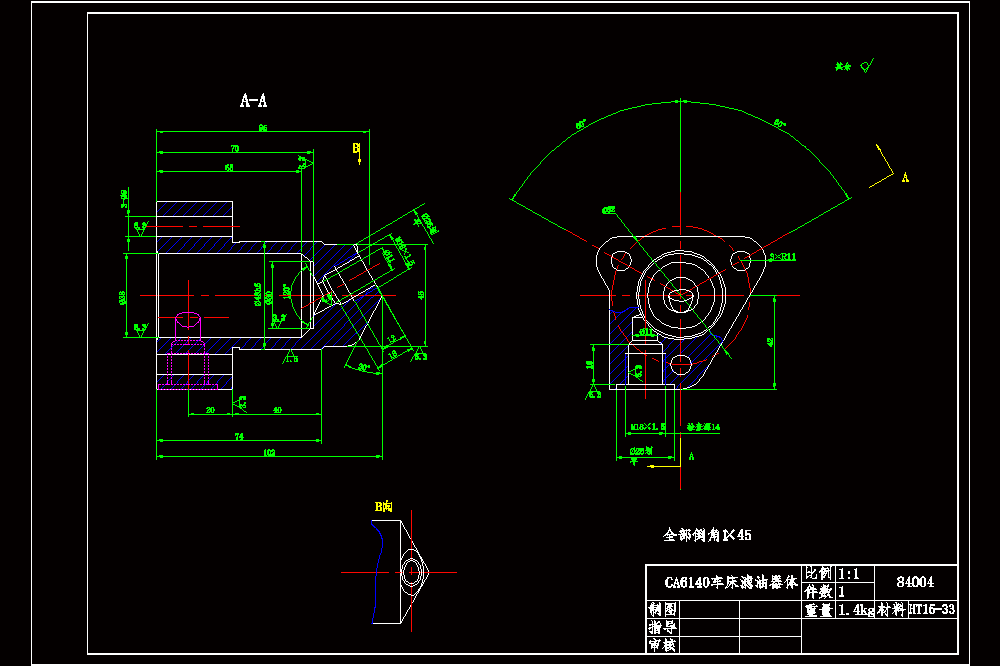Select the "制图" title block row
The height and width of the screenshot is (666, 1000).
click(x=724, y=609)
